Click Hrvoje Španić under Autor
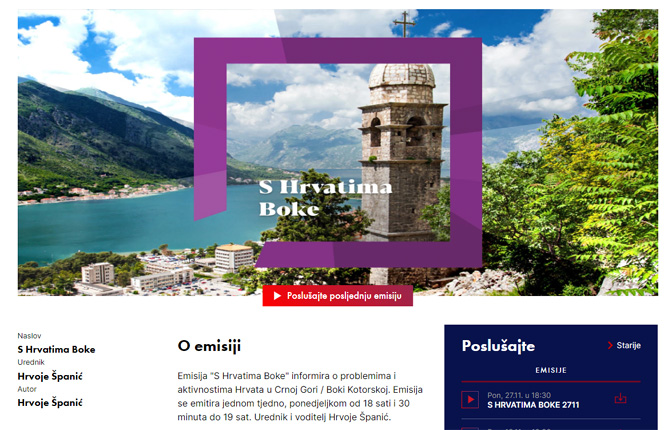Viewport: 672px width, 430px height. point(50,403)
